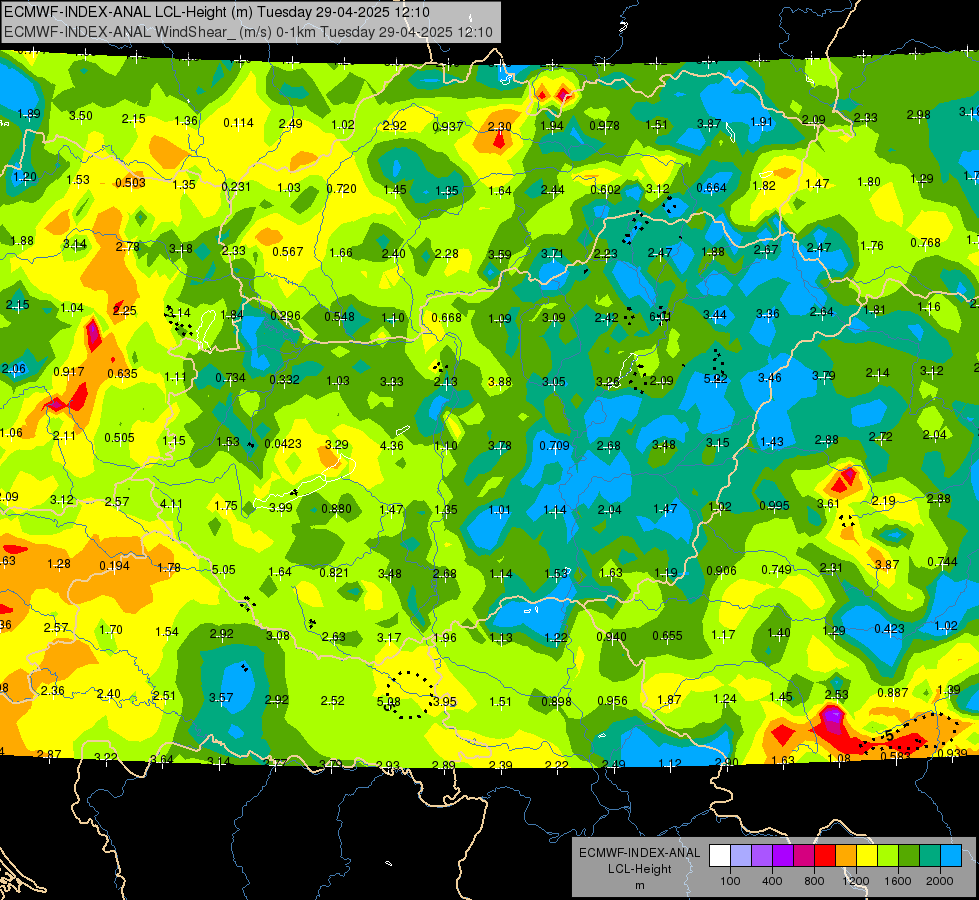Click the wind shear value 0.995
Viewport: 979px width, 900px height.
click(x=774, y=505)
